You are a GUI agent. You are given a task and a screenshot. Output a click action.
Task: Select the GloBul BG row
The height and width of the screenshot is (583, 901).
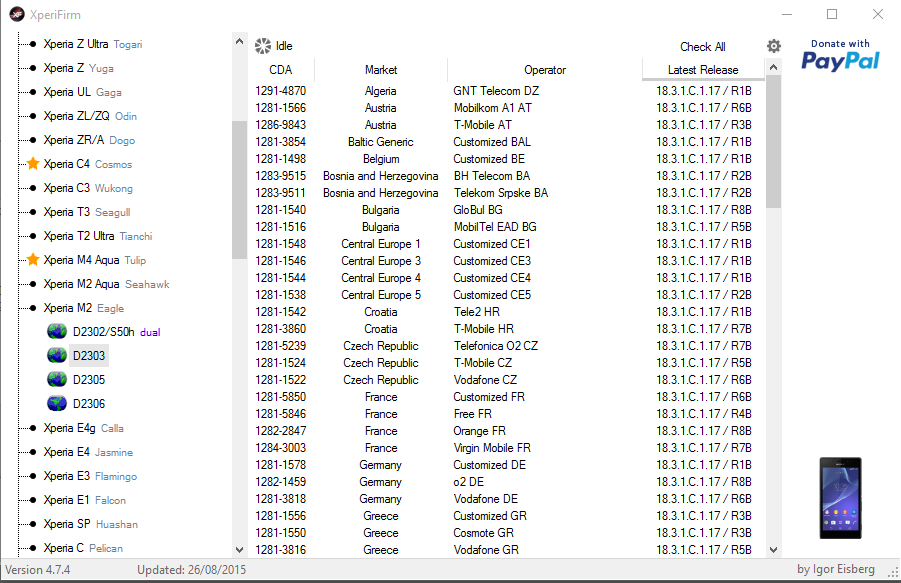click(x=507, y=210)
